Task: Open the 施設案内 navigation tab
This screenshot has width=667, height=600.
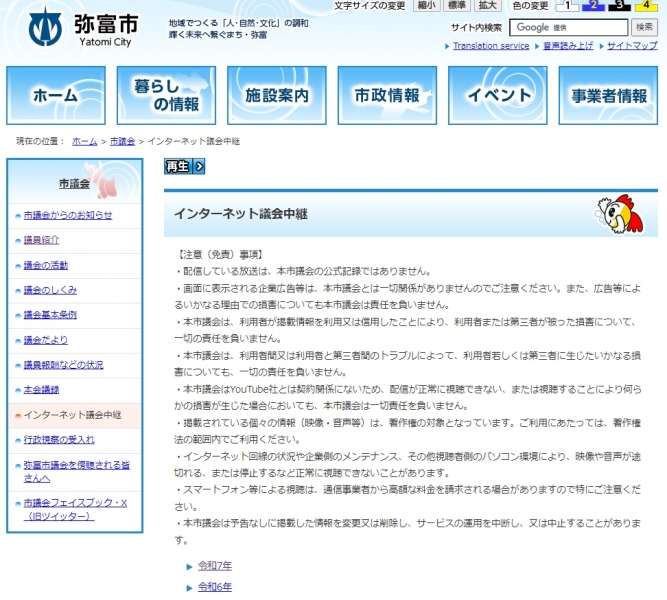Action: (277, 96)
